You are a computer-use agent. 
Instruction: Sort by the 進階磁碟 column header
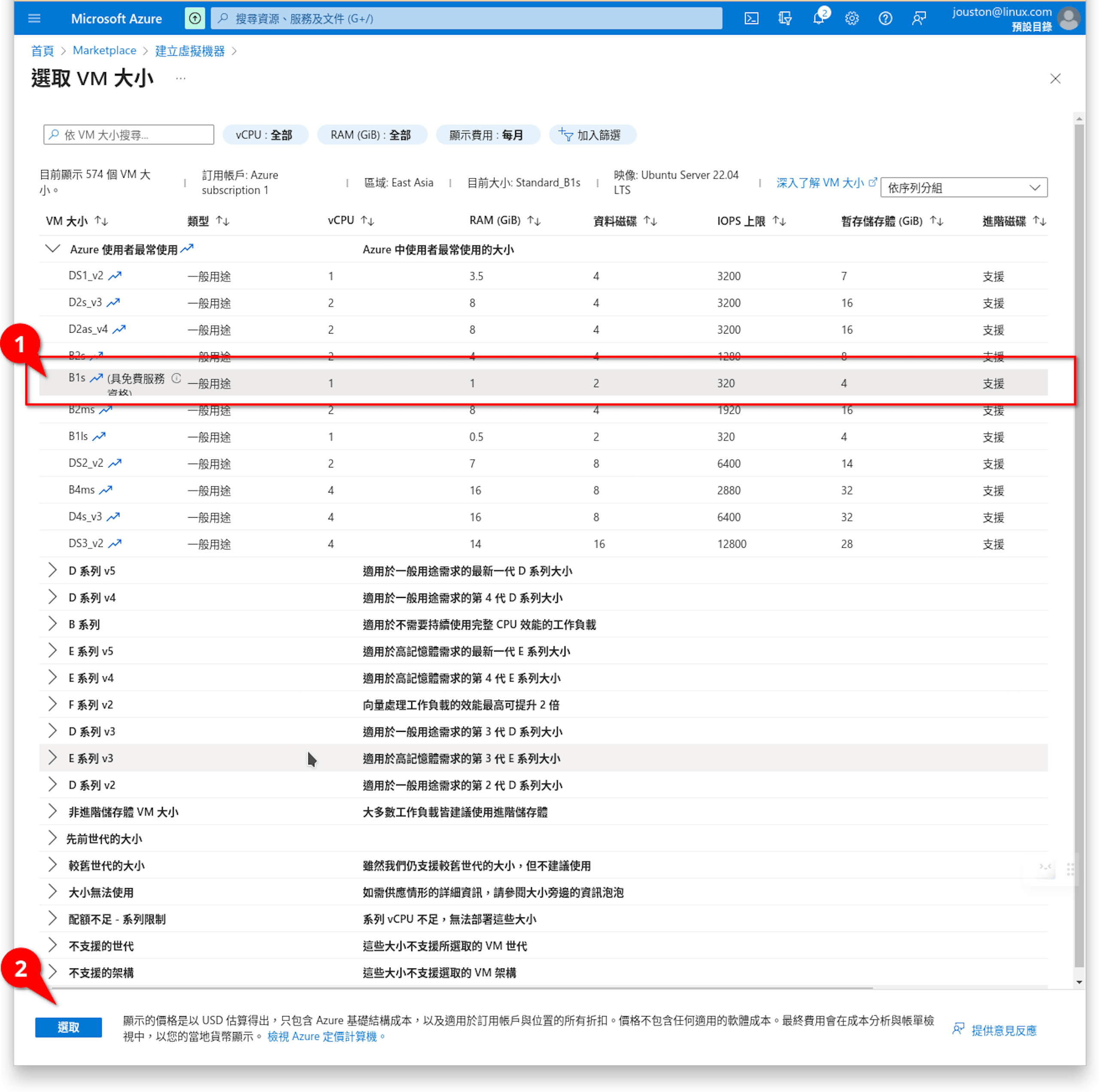(x=1014, y=221)
